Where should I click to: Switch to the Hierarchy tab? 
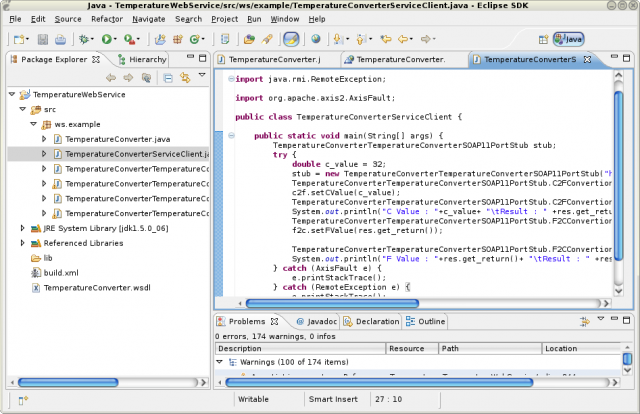(x=142, y=60)
